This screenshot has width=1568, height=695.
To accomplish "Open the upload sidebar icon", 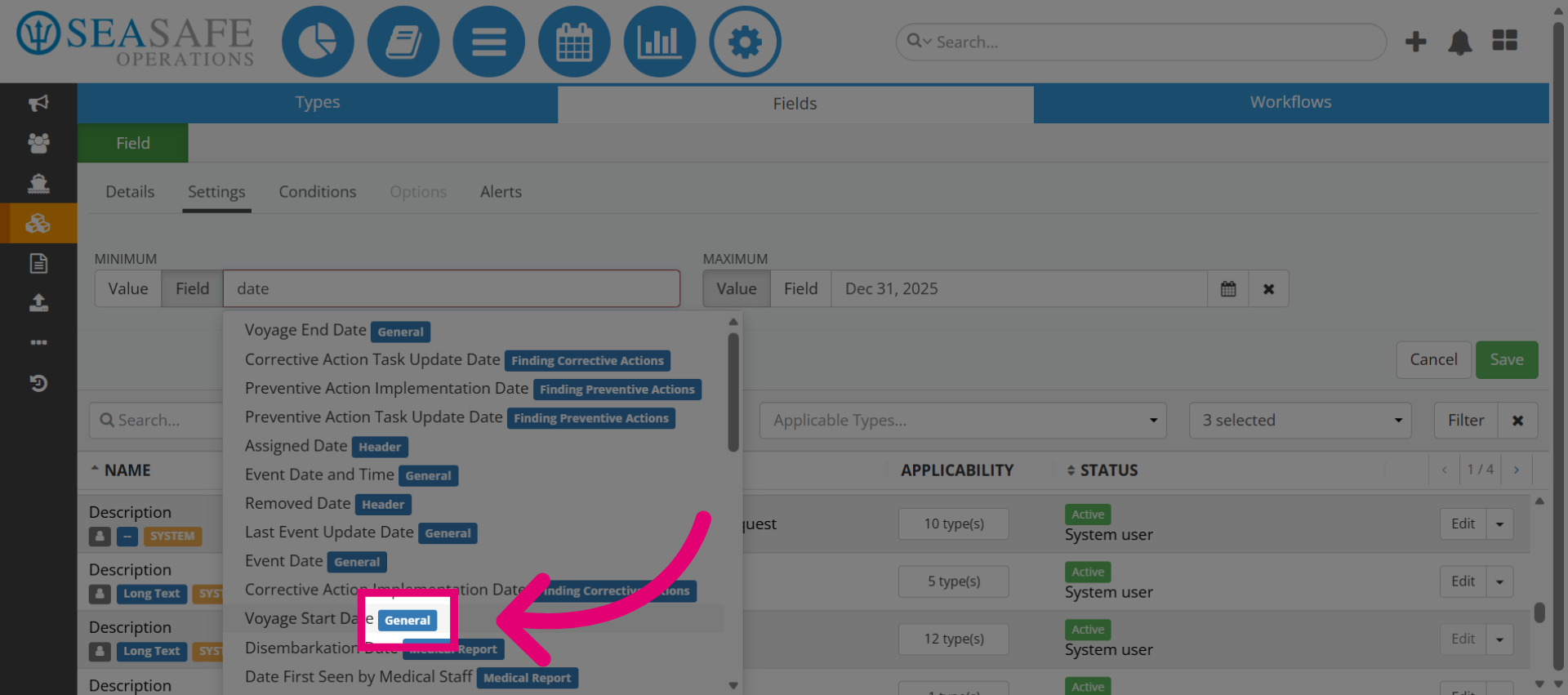I will (x=38, y=303).
